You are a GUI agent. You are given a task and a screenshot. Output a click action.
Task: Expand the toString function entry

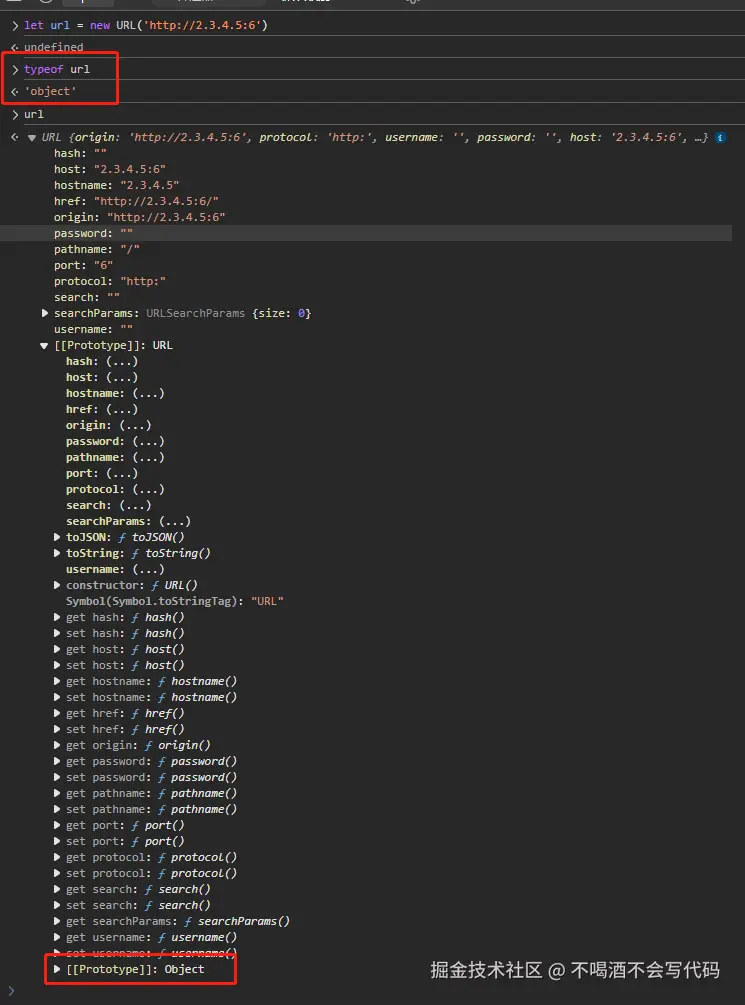pos(57,553)
